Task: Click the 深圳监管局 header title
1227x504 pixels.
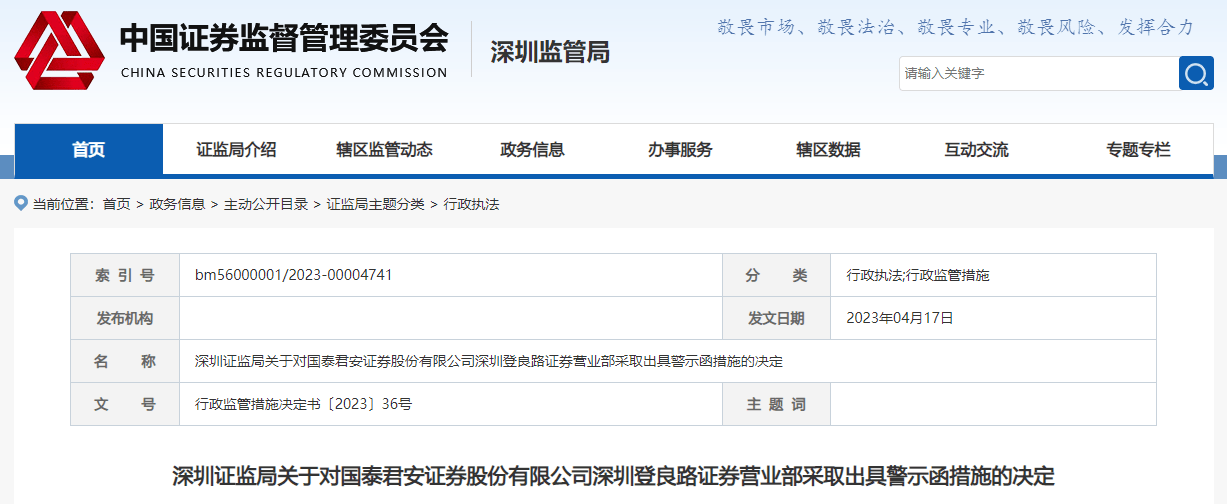Action: coord(550,52)
